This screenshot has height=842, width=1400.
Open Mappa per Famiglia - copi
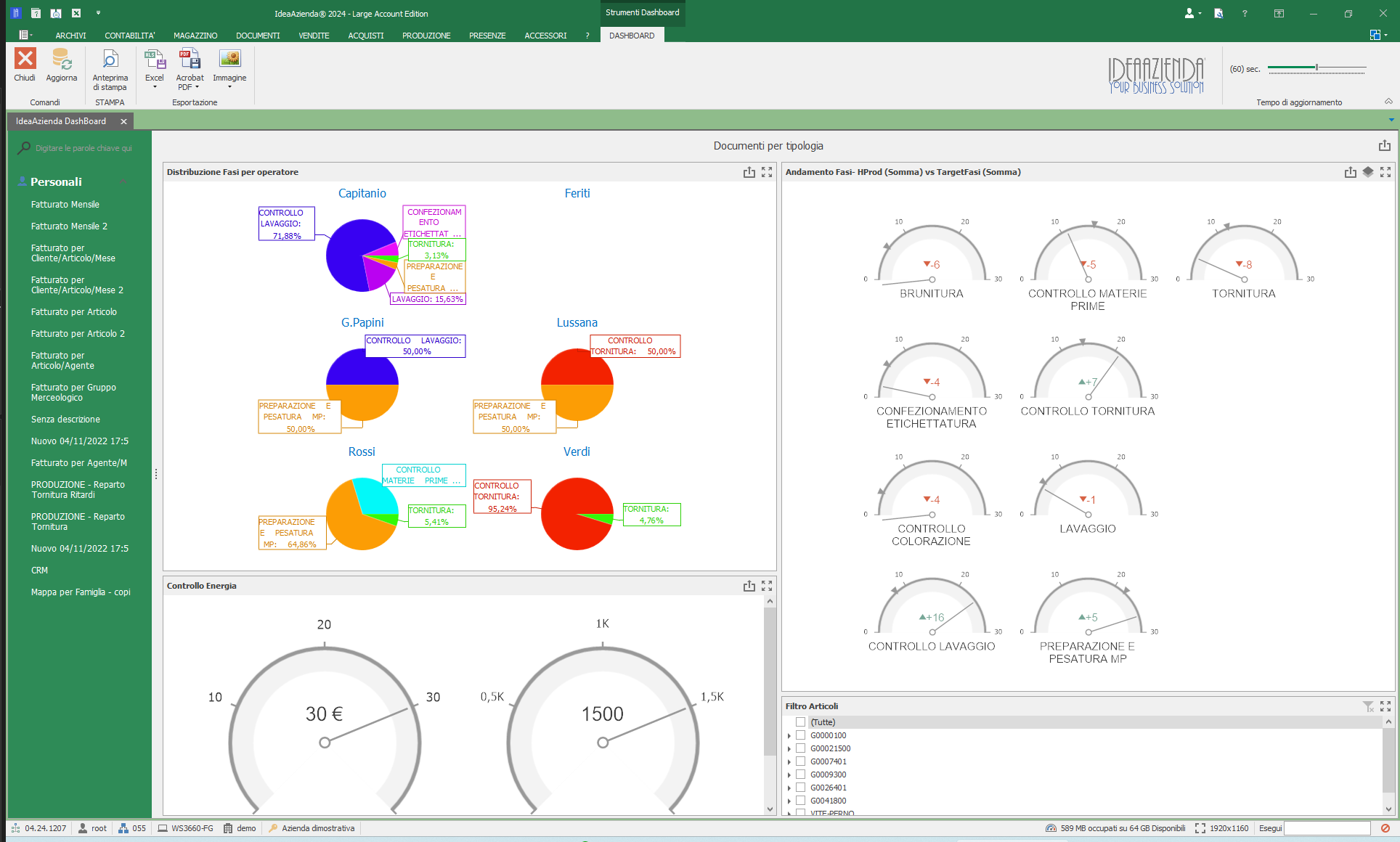pos(81,592)
